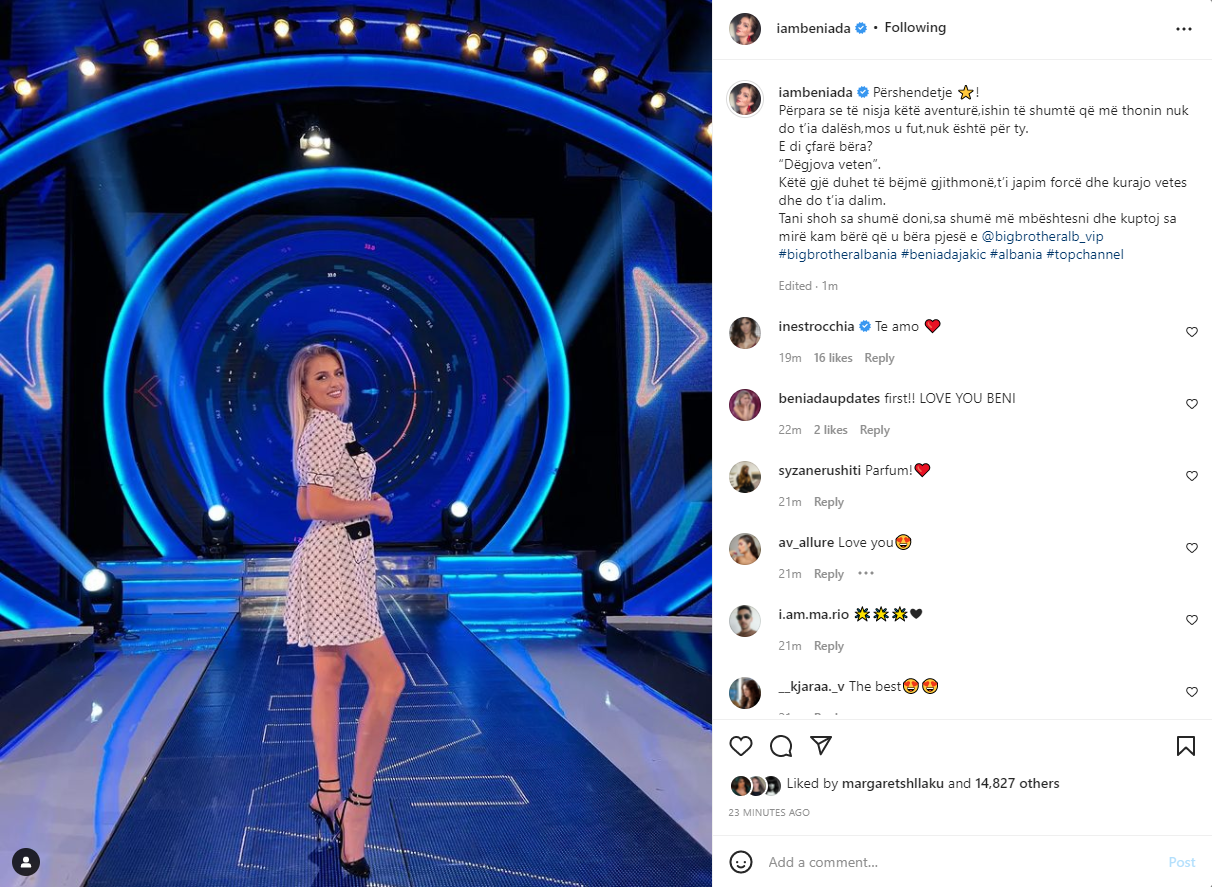This screenshot has height=887, width=1212.
Task: Open the three-dot more options menu
Action: click(x=1184, y=29)
